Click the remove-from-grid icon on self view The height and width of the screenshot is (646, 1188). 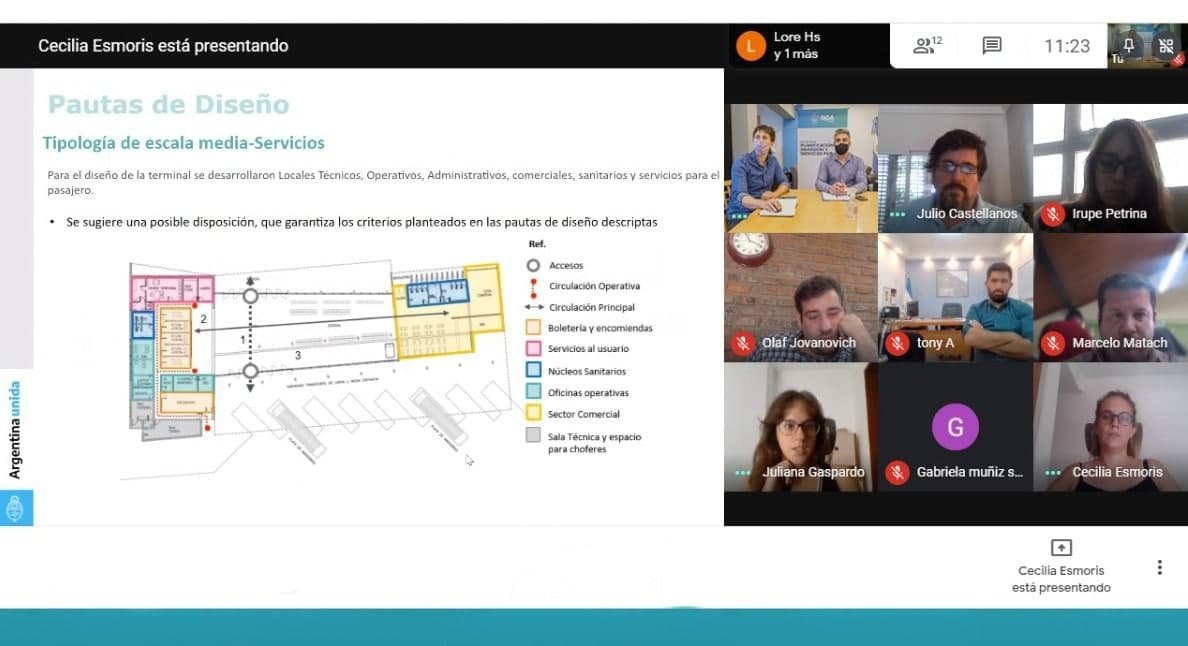click(x=1166, y=45)
